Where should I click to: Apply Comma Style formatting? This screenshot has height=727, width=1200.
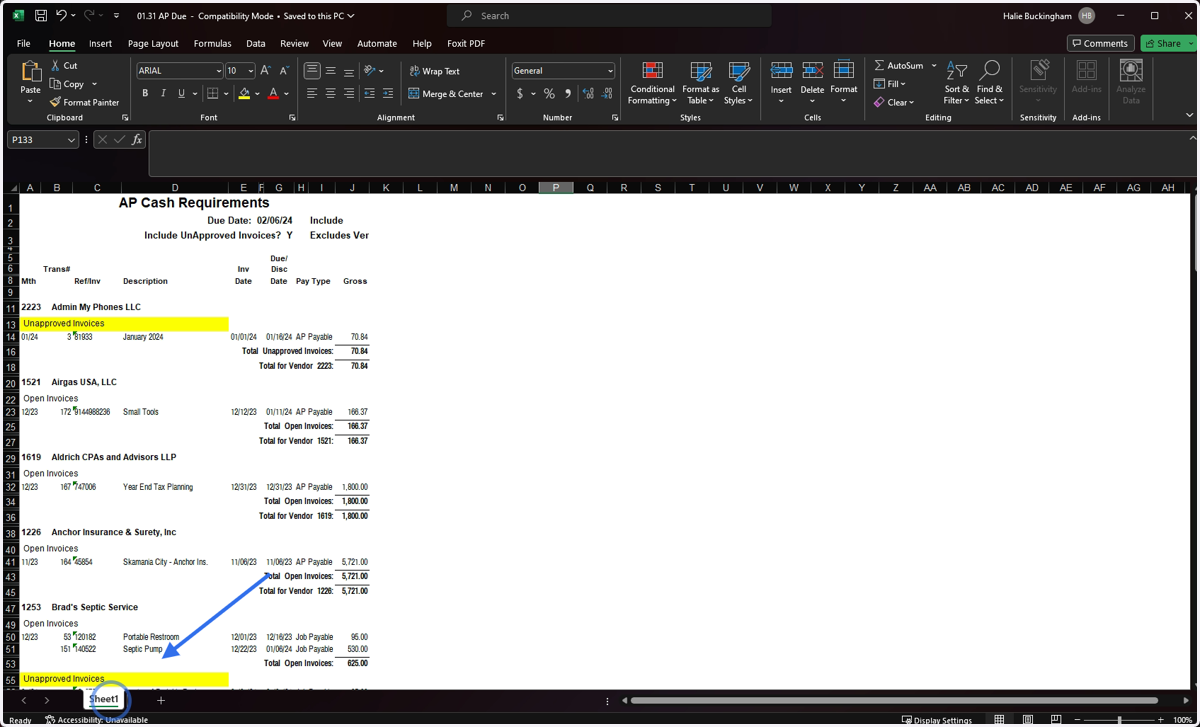567,94
